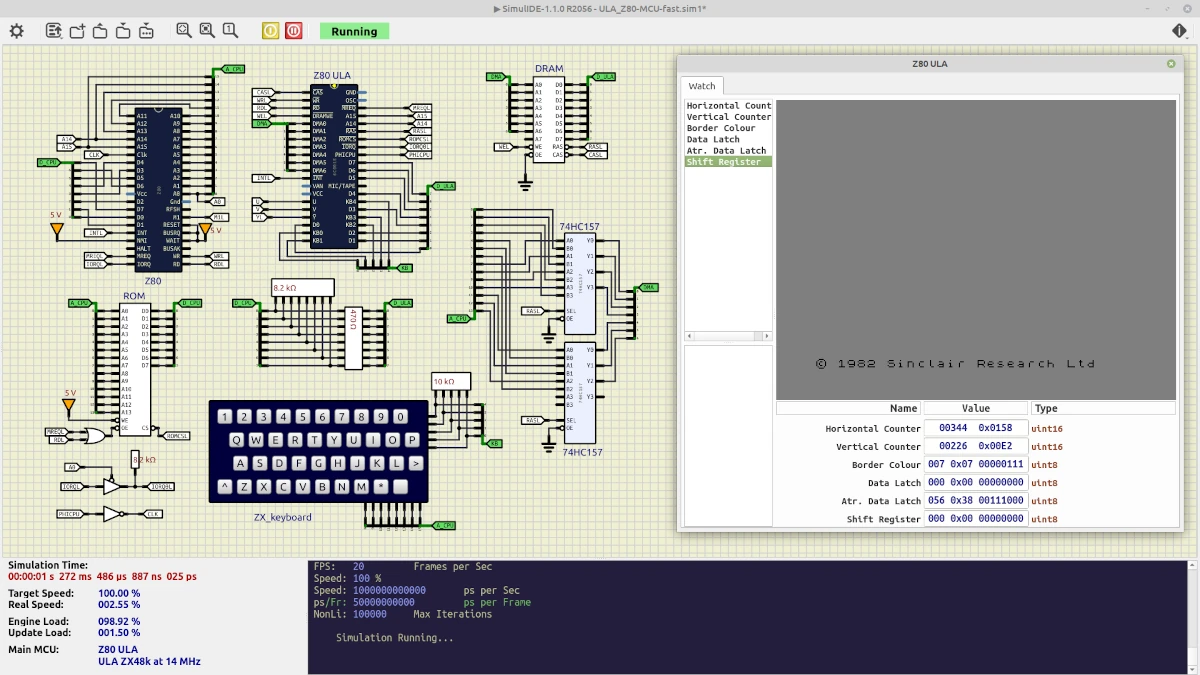
Task: Select Shift Register in the watch list
Action: pyautogui.click(x=724, y=162)
